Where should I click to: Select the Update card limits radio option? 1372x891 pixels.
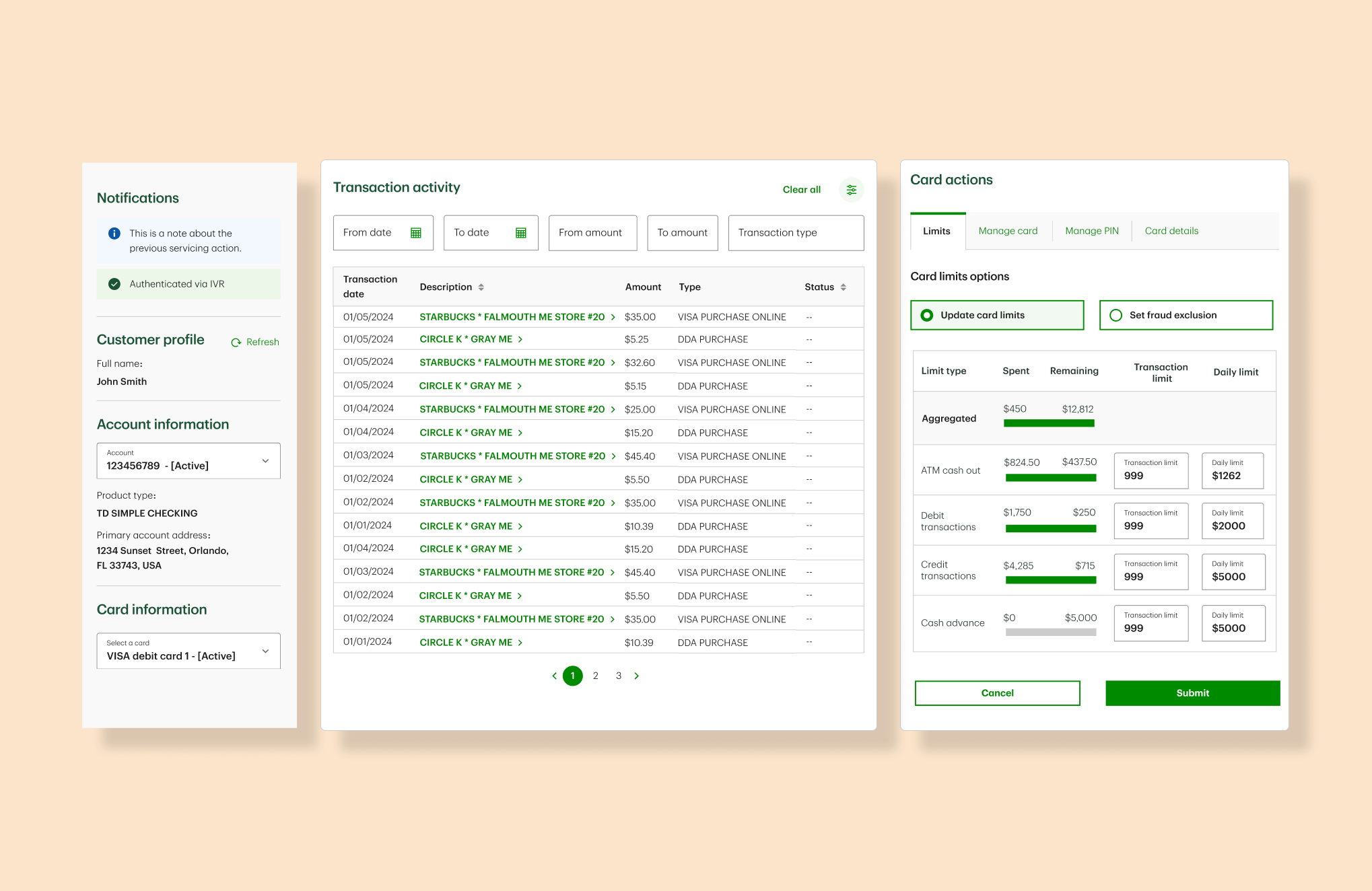point(927,315)
